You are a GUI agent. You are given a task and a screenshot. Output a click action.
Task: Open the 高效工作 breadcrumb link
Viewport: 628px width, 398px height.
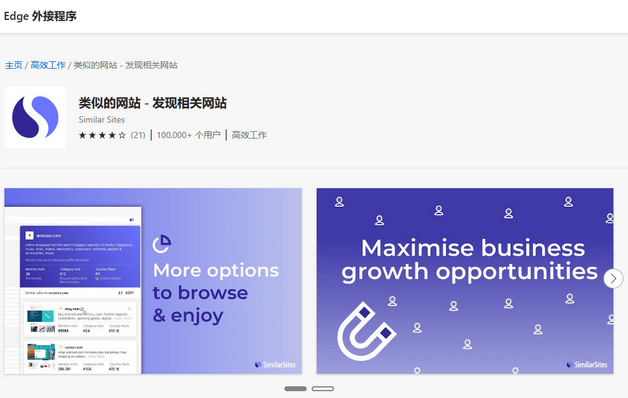[x=48, y=65]
